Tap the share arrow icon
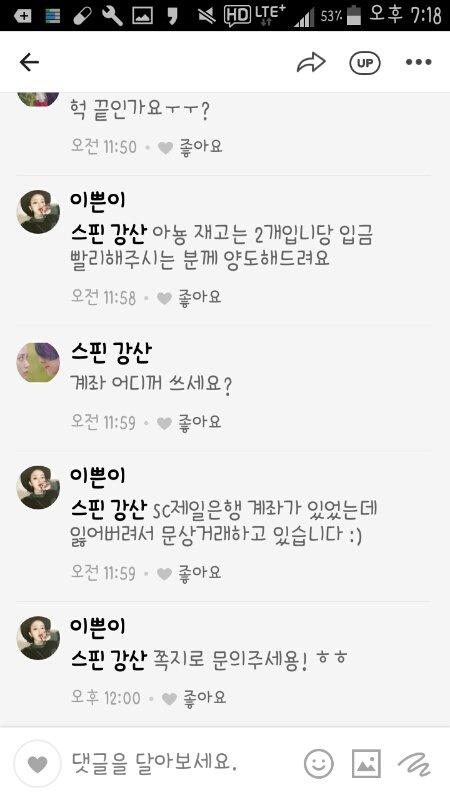 coord(311,62)
